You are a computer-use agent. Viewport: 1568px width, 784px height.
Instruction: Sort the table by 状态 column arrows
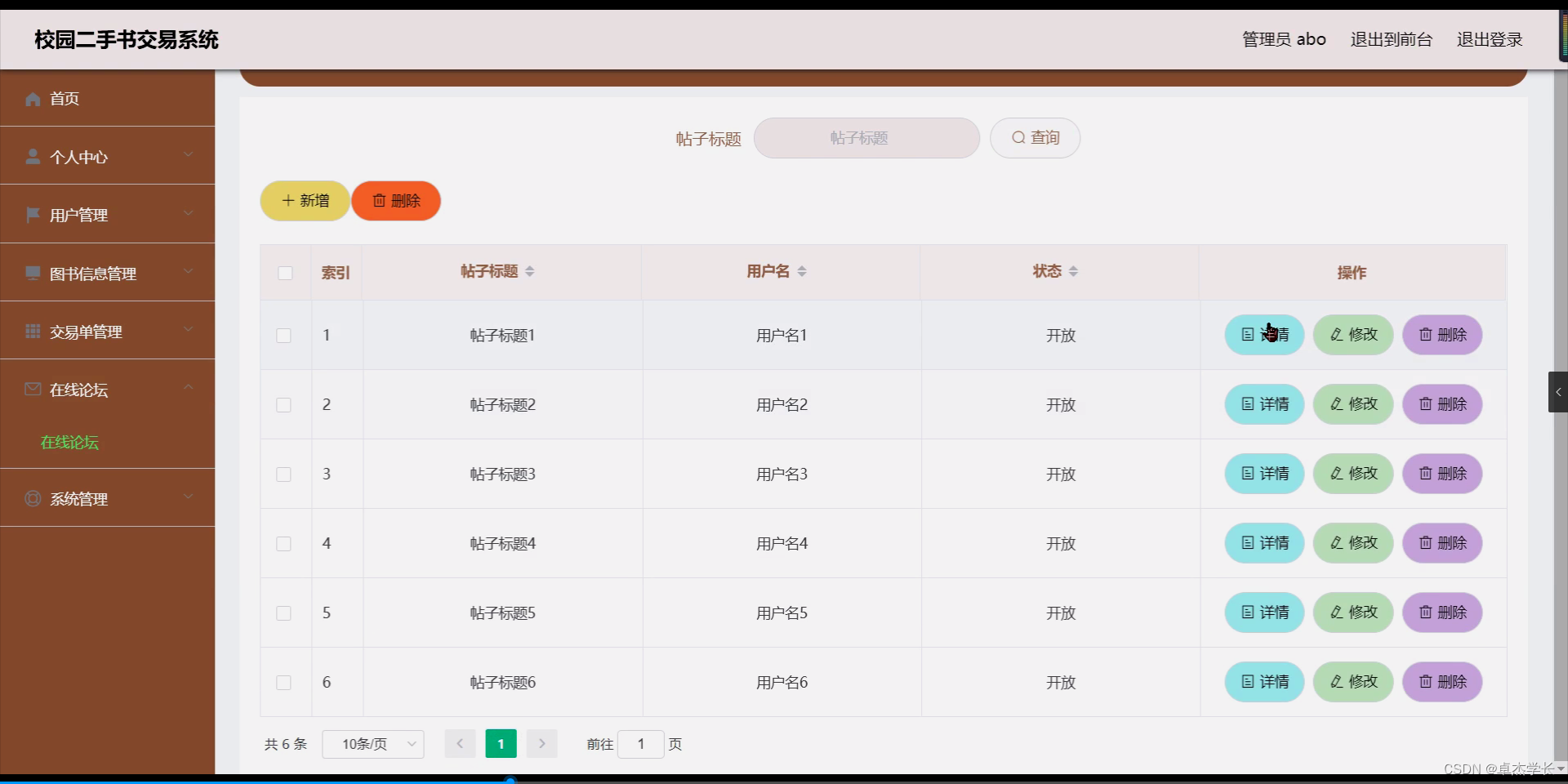[x=1074, y=271]
